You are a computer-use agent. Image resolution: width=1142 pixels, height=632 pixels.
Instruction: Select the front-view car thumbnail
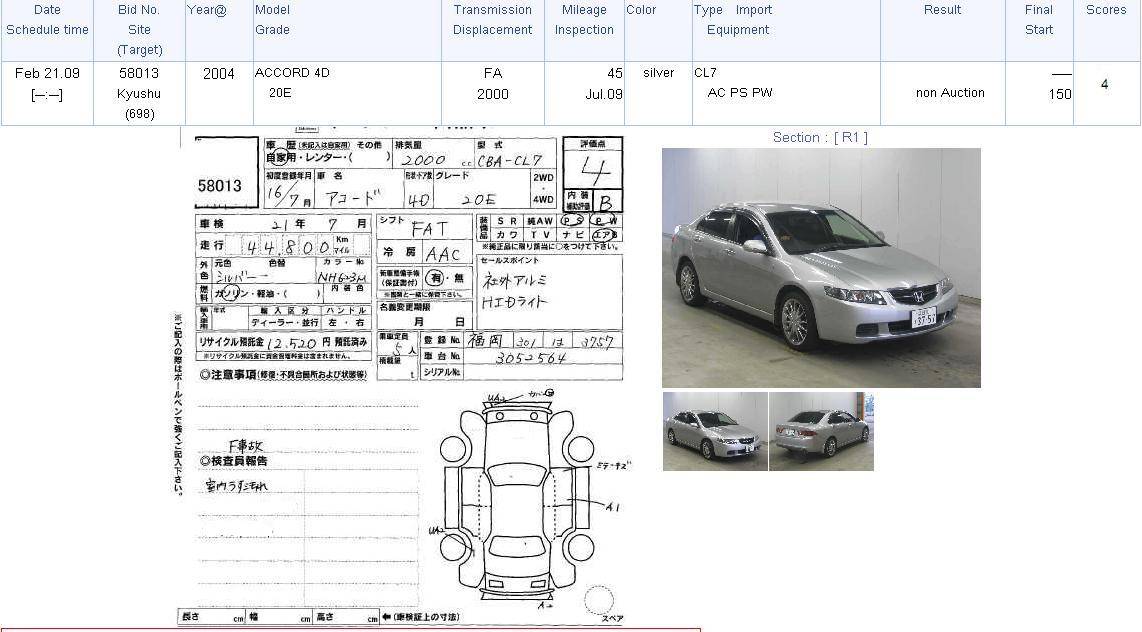[x=715, y=432]
